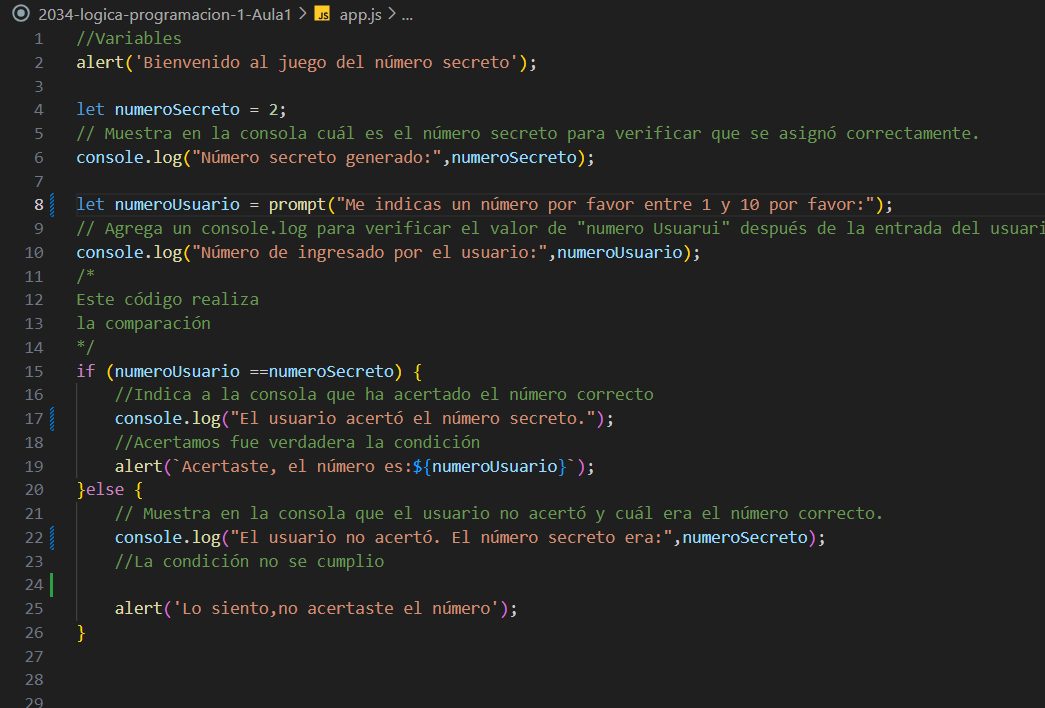Click the string "Número de ingresado por el usuario:"
Viewport: 1045px width, 708px height.
[369, 253]
